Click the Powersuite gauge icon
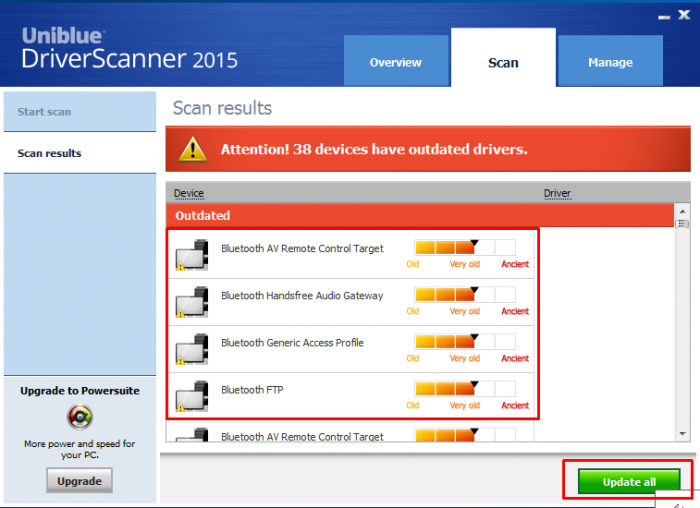Screen dimensions: 700x508 [80, 417]
